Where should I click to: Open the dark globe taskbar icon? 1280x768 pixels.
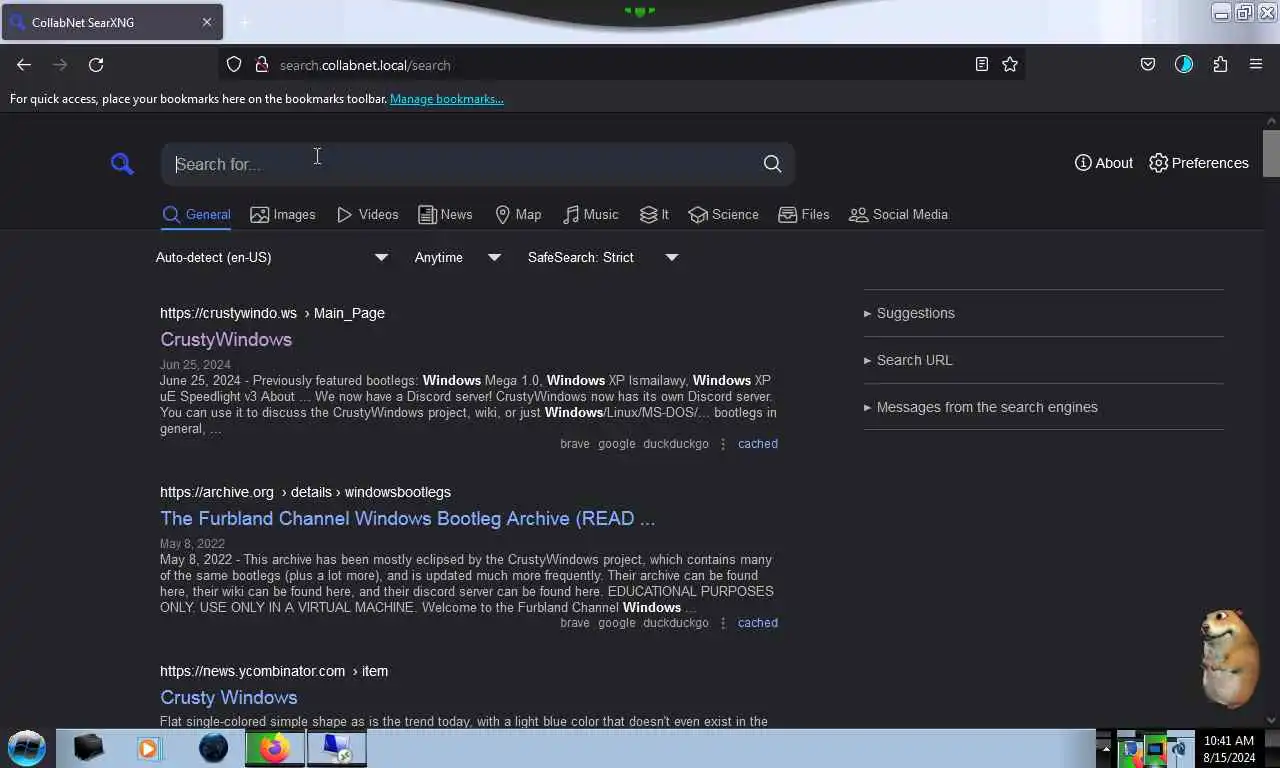pos(213,748)
